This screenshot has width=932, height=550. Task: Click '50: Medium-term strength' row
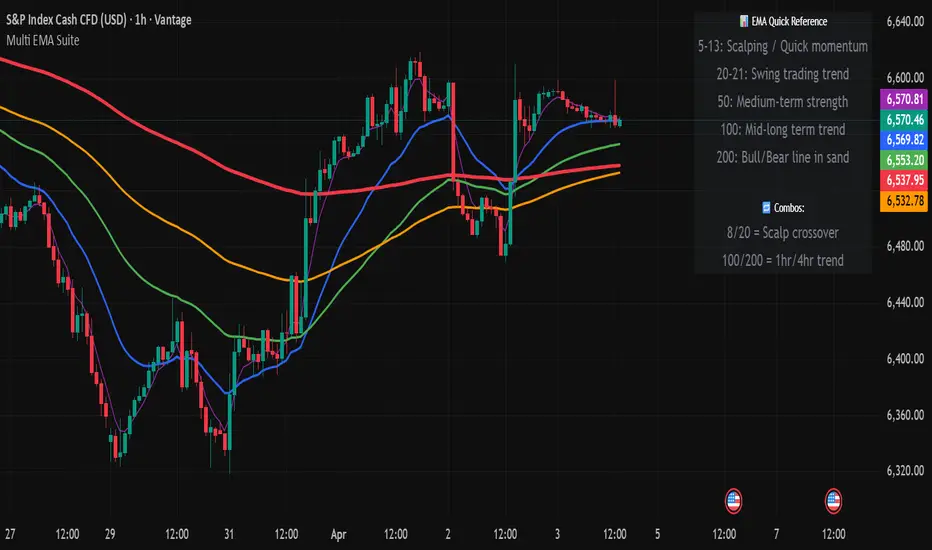(783, 102)
